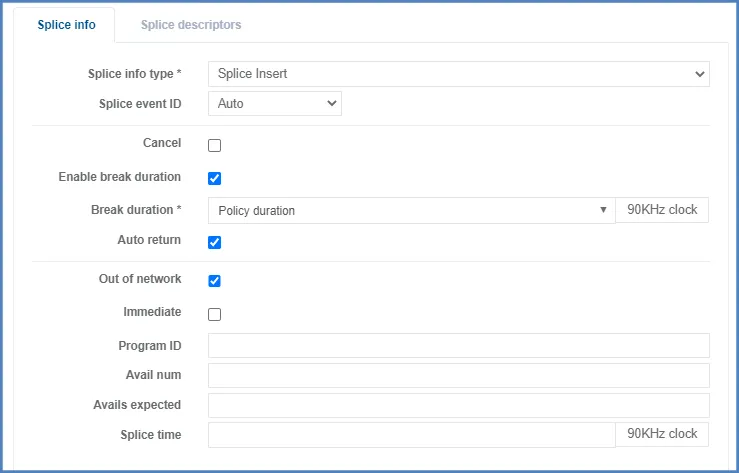Switch to the Splice descriptors tab

click(191, 25)
